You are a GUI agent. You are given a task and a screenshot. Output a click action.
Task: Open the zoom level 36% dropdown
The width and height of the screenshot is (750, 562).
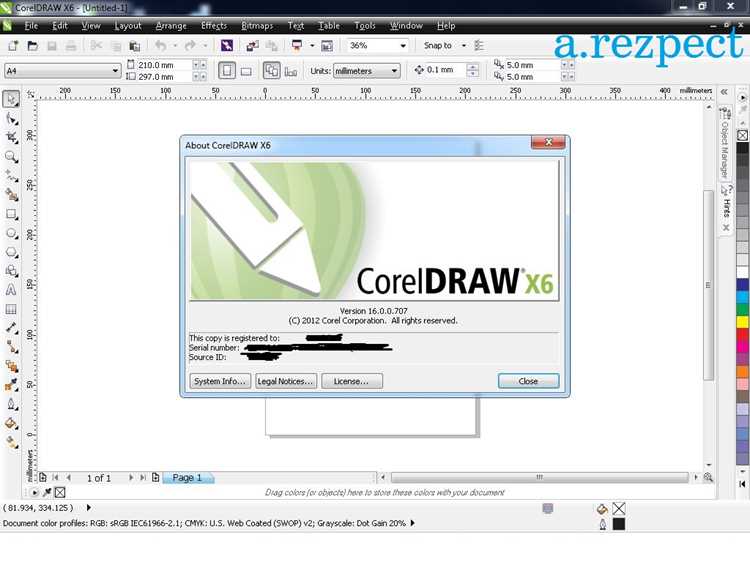(403, 46)
